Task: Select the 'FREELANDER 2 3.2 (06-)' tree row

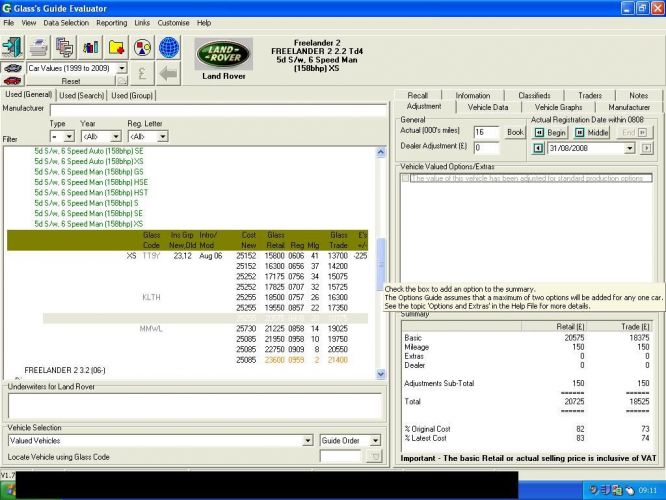Action: click(x=65, y=370)
